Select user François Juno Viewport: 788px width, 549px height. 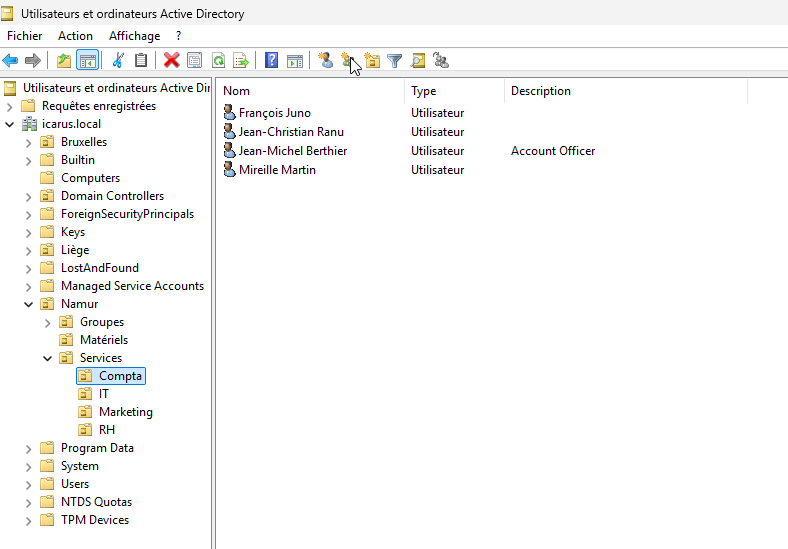tap(274, 113)
